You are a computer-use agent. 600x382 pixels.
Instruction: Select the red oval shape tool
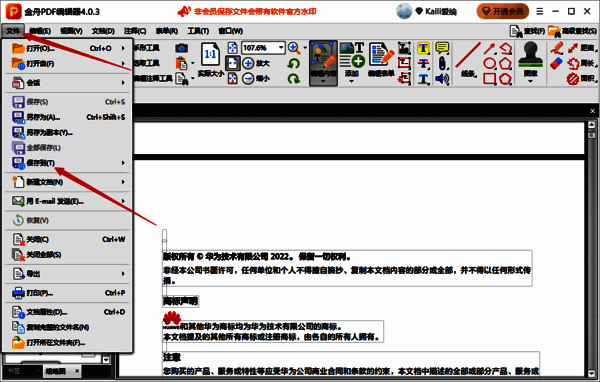(489, 64)
